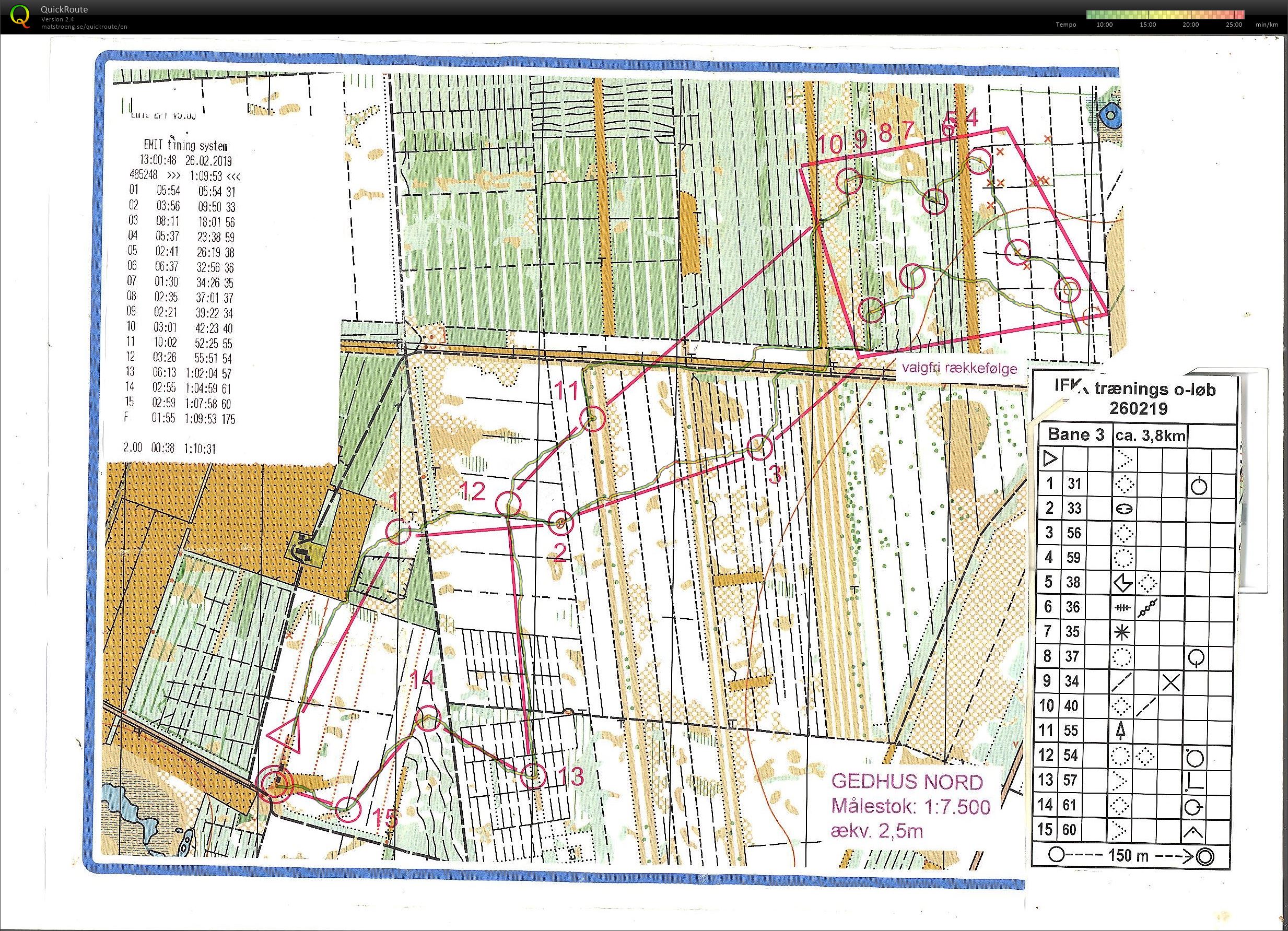
Task: Click the 'Bane 3' course header cell
Action: click(x=1076, y=434)
